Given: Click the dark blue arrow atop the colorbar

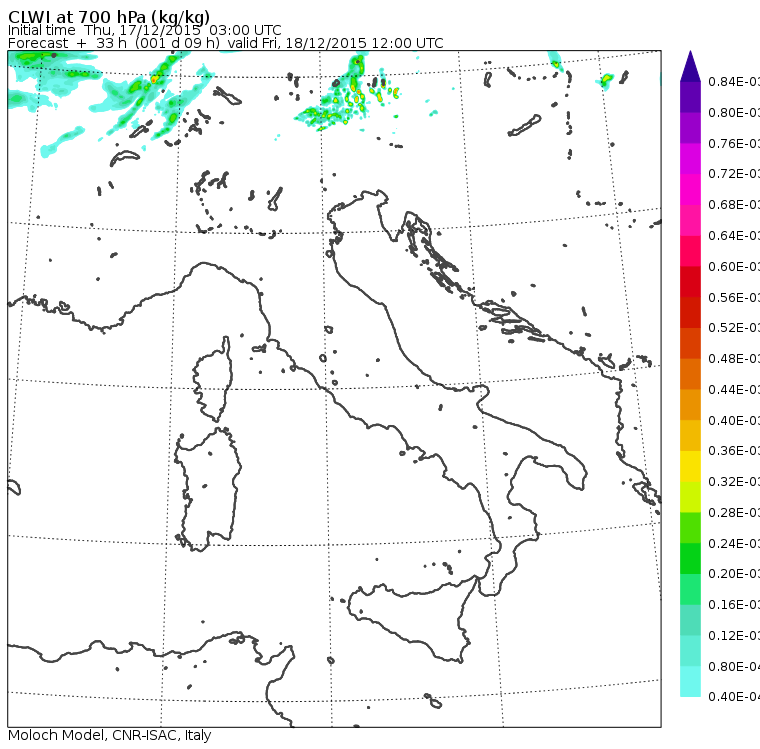Looking at the screenshot, I should [x=690, y=66].
